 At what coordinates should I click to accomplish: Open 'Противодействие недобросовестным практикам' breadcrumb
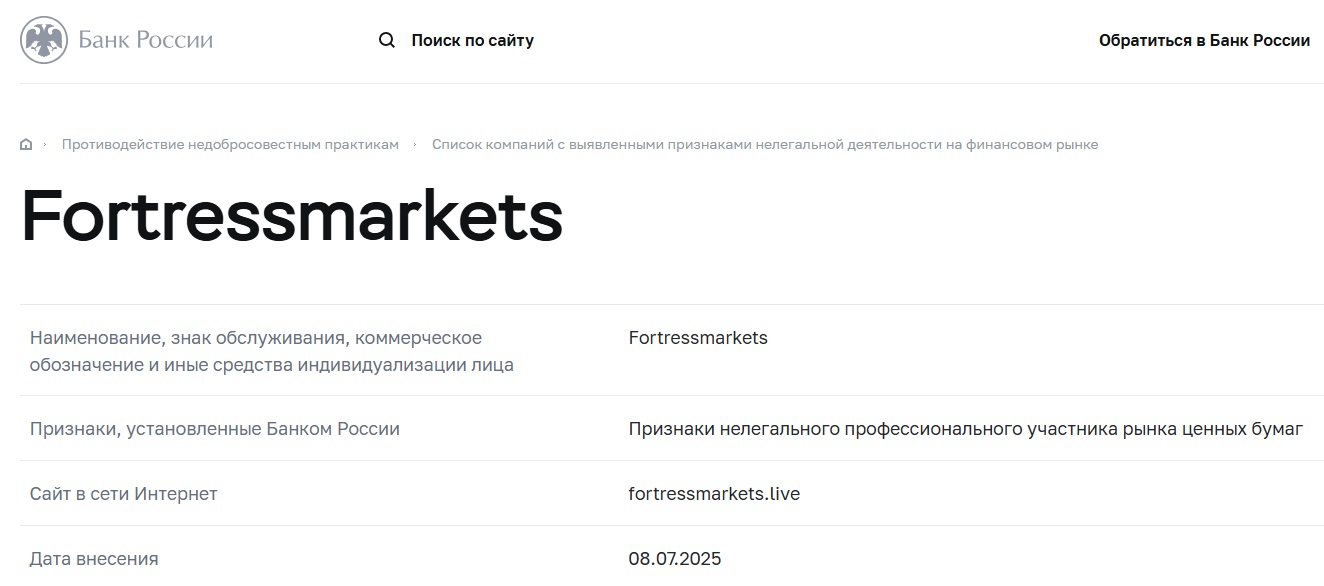[x=230, y=145]
